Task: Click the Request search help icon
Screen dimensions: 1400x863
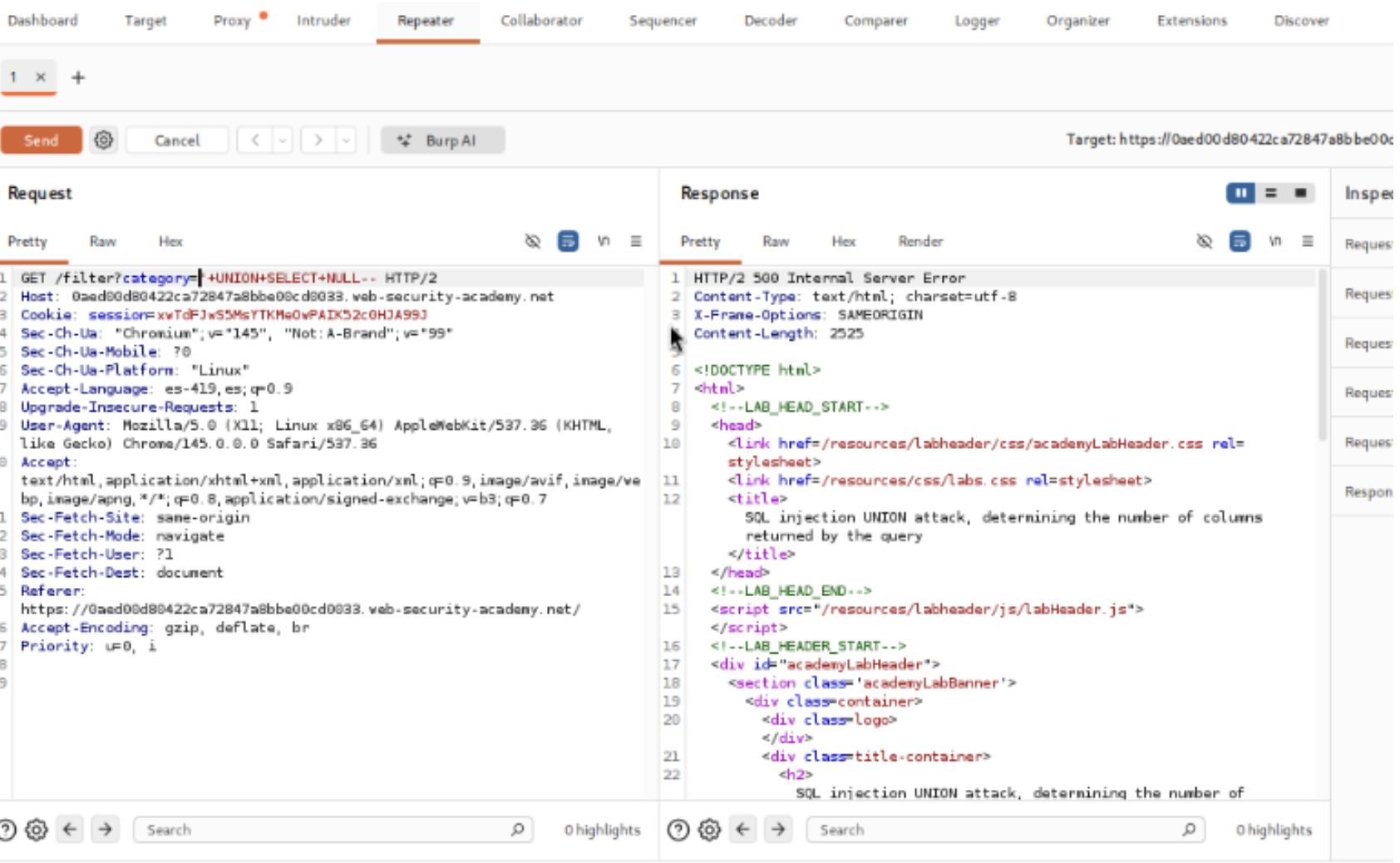Action: point(7,830)
